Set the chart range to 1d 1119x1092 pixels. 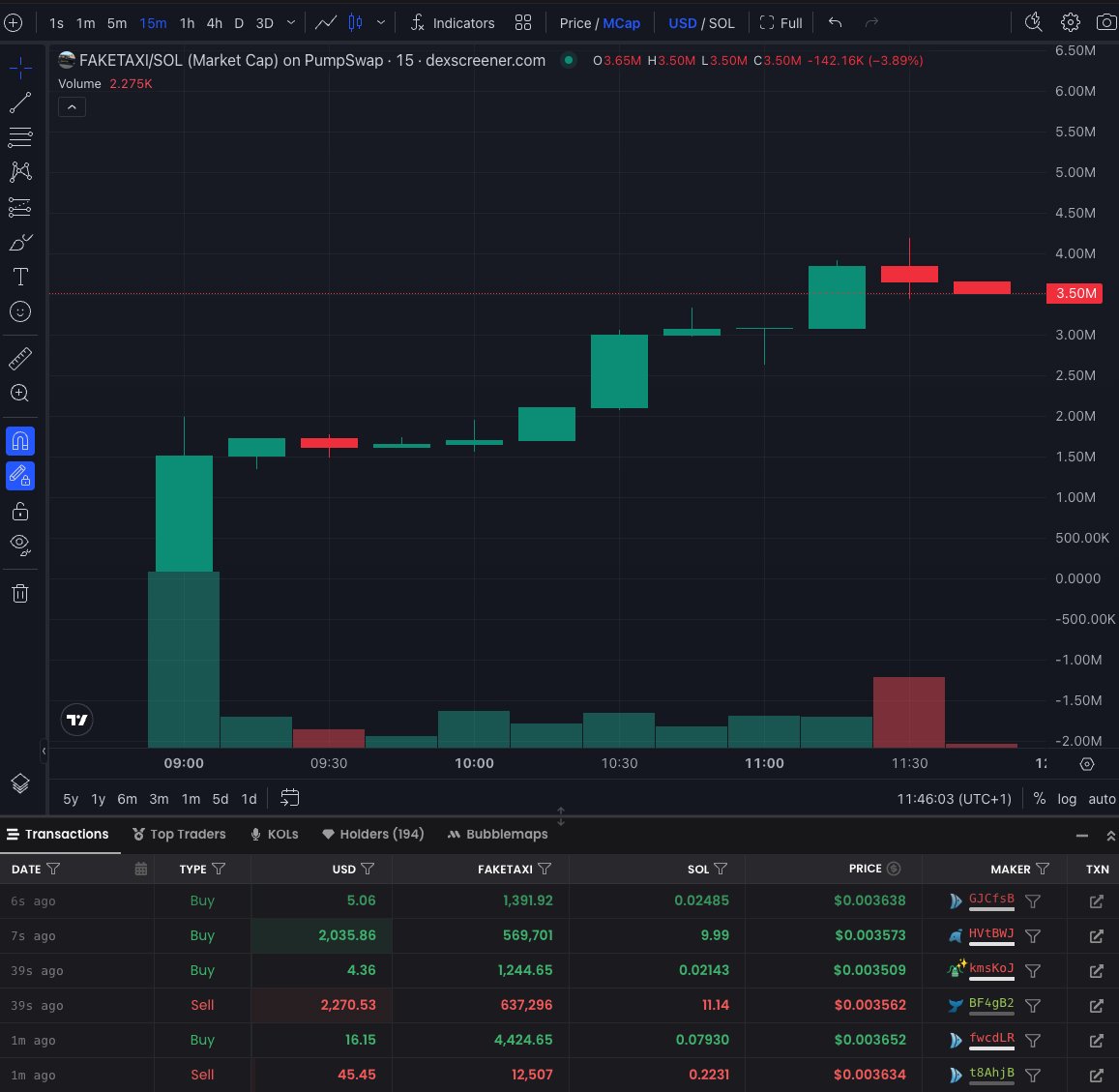click(x=249, y=799)
